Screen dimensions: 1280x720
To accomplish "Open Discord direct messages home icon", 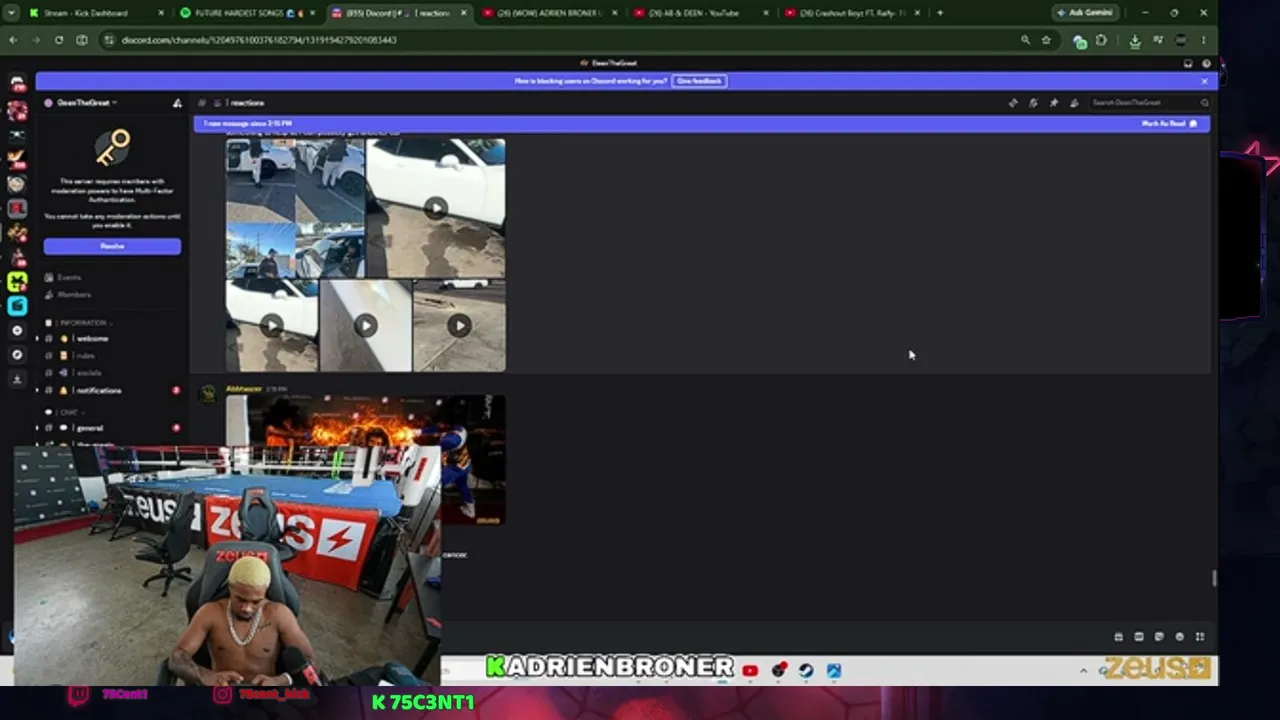I will (17, 83).
